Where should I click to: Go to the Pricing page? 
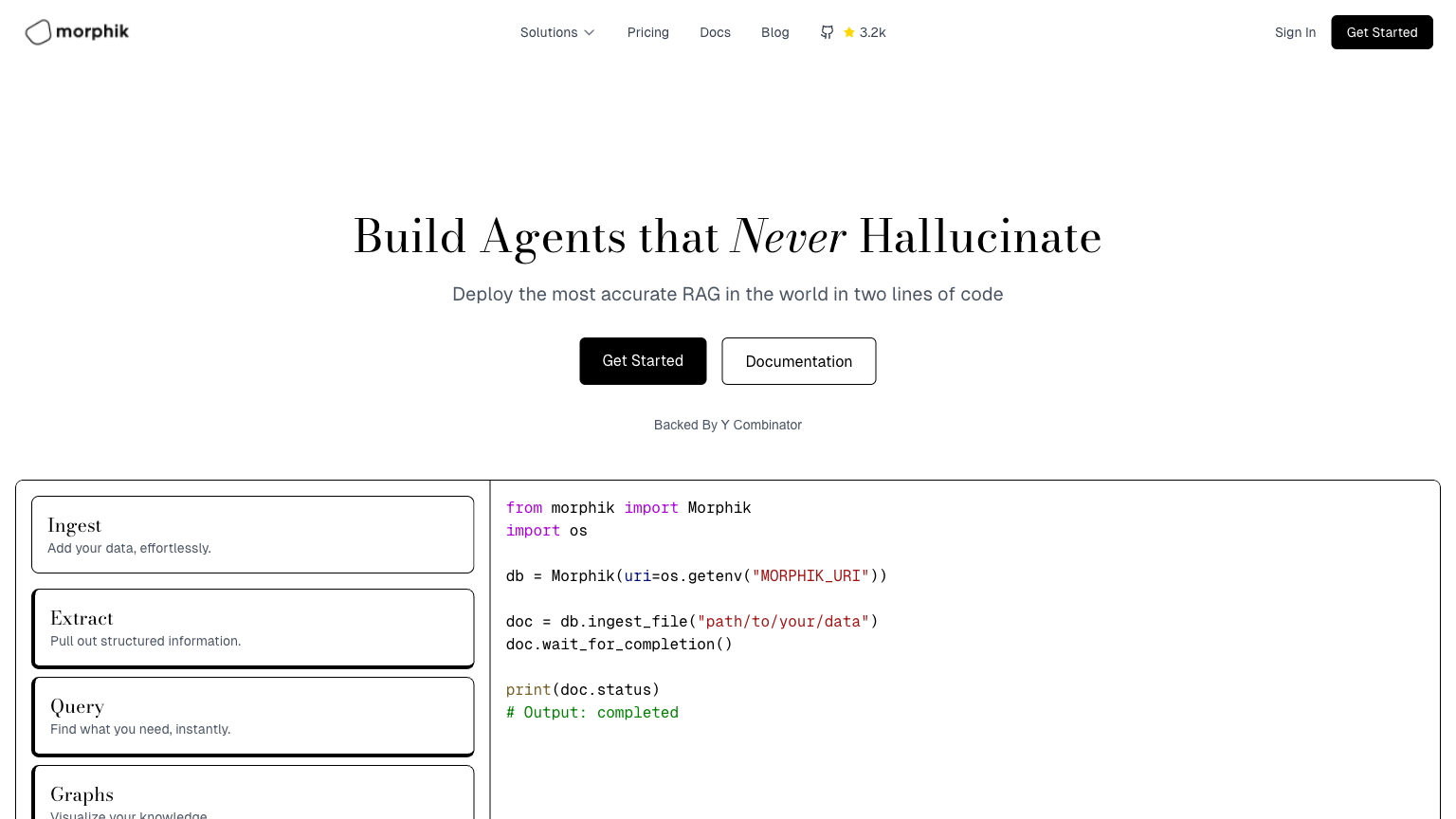[x=647, y=32]
